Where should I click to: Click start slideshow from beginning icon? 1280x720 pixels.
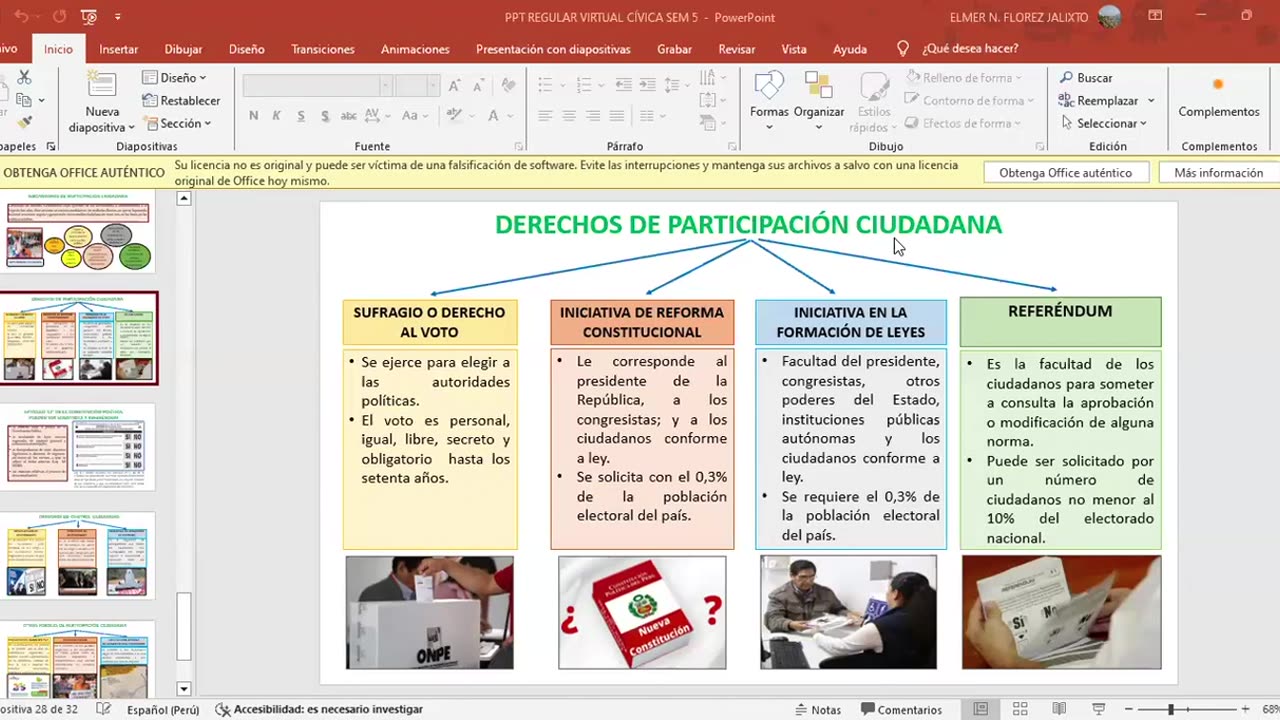point(88,17)
